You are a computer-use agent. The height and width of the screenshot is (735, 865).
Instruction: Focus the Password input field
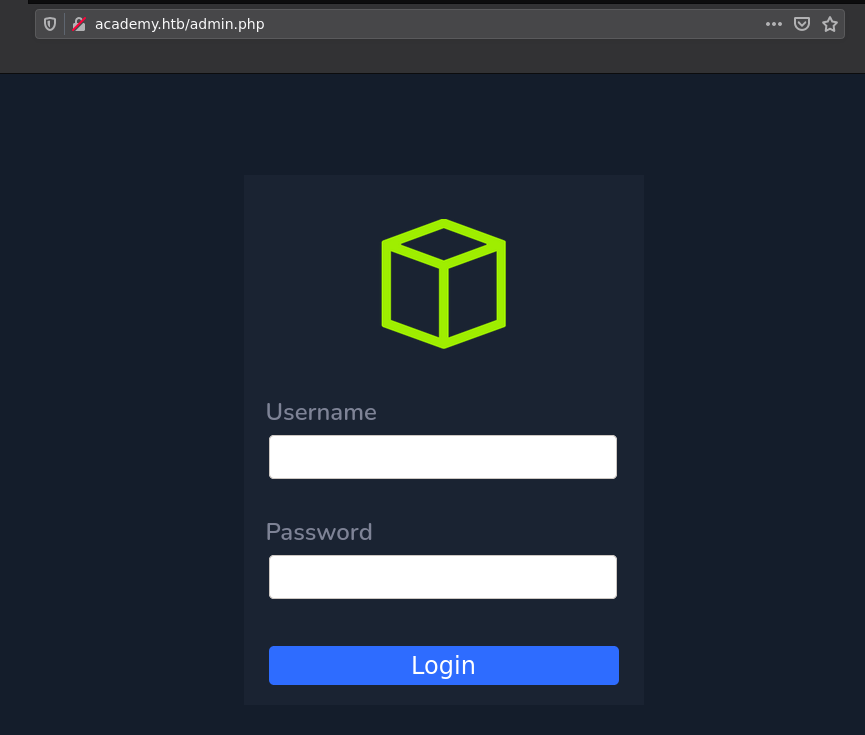click(442, 577)
